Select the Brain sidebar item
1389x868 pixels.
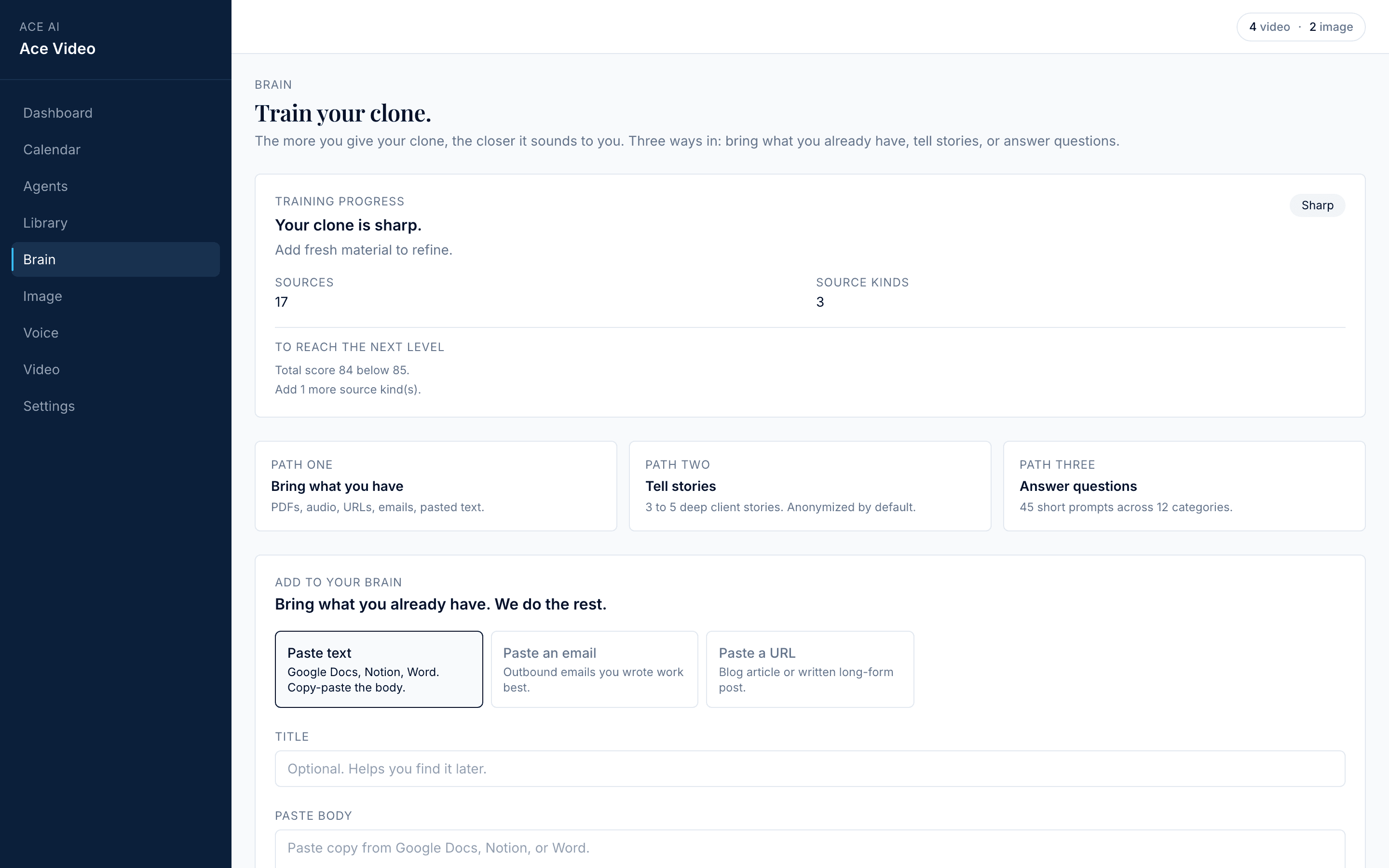click(x=115, y=259)
